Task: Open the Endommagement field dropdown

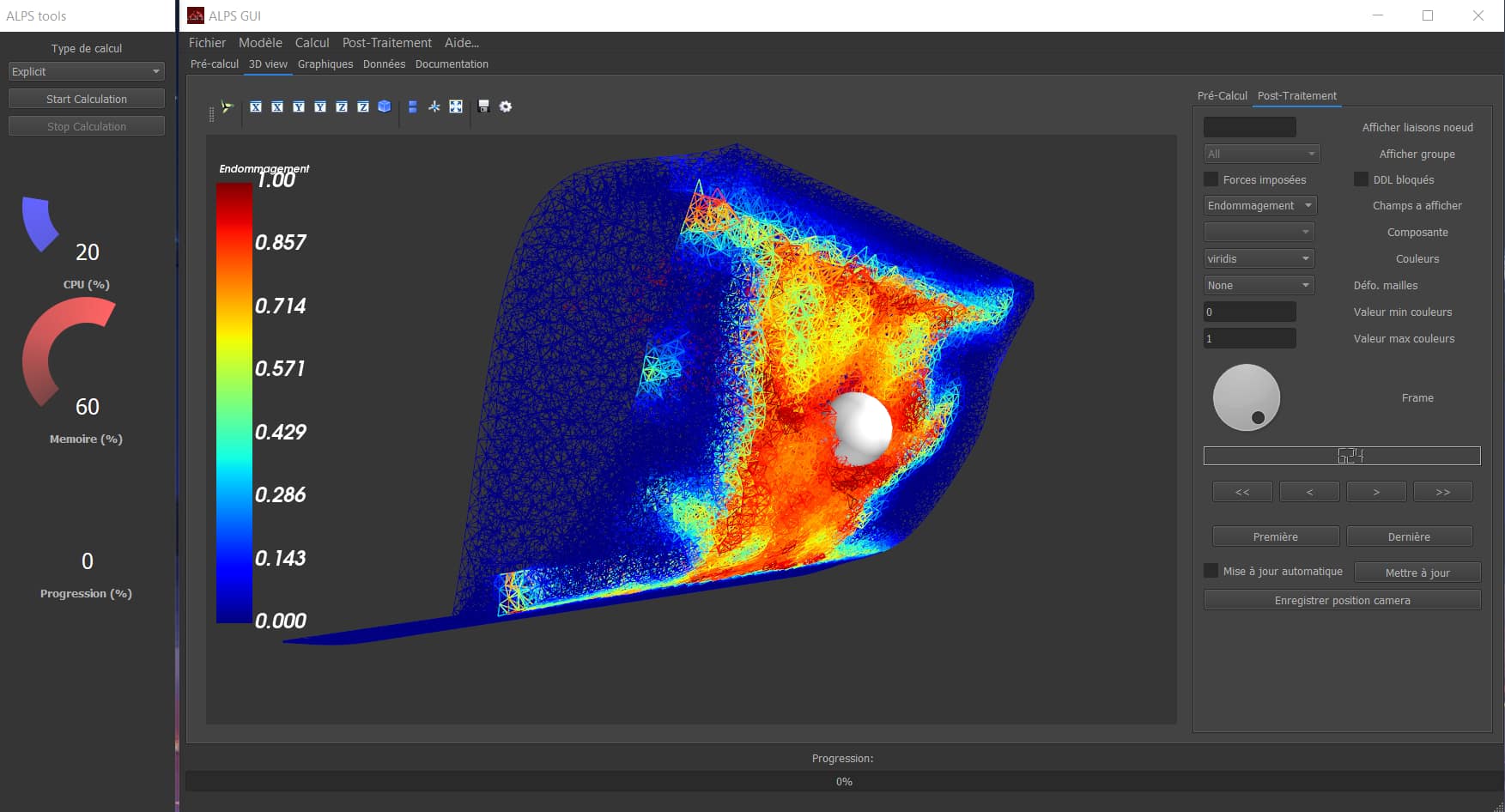Action: [x=1259, y=206]
